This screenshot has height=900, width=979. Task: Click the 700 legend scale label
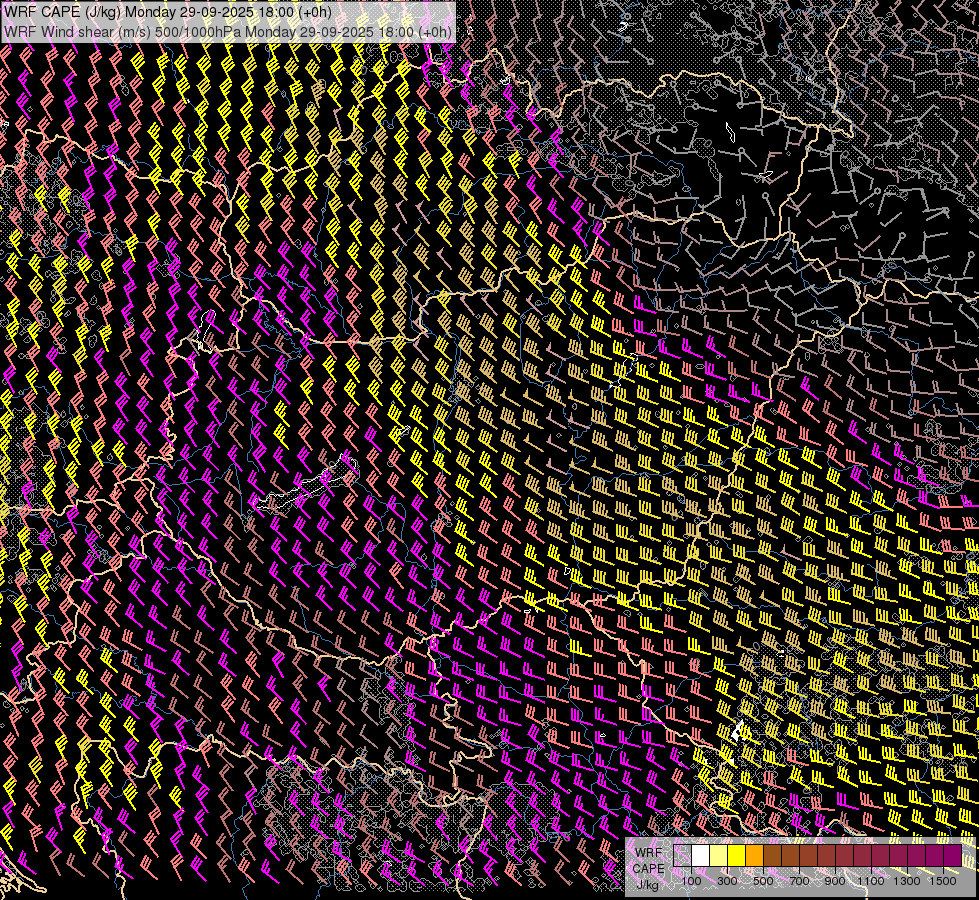coord(799,881)
